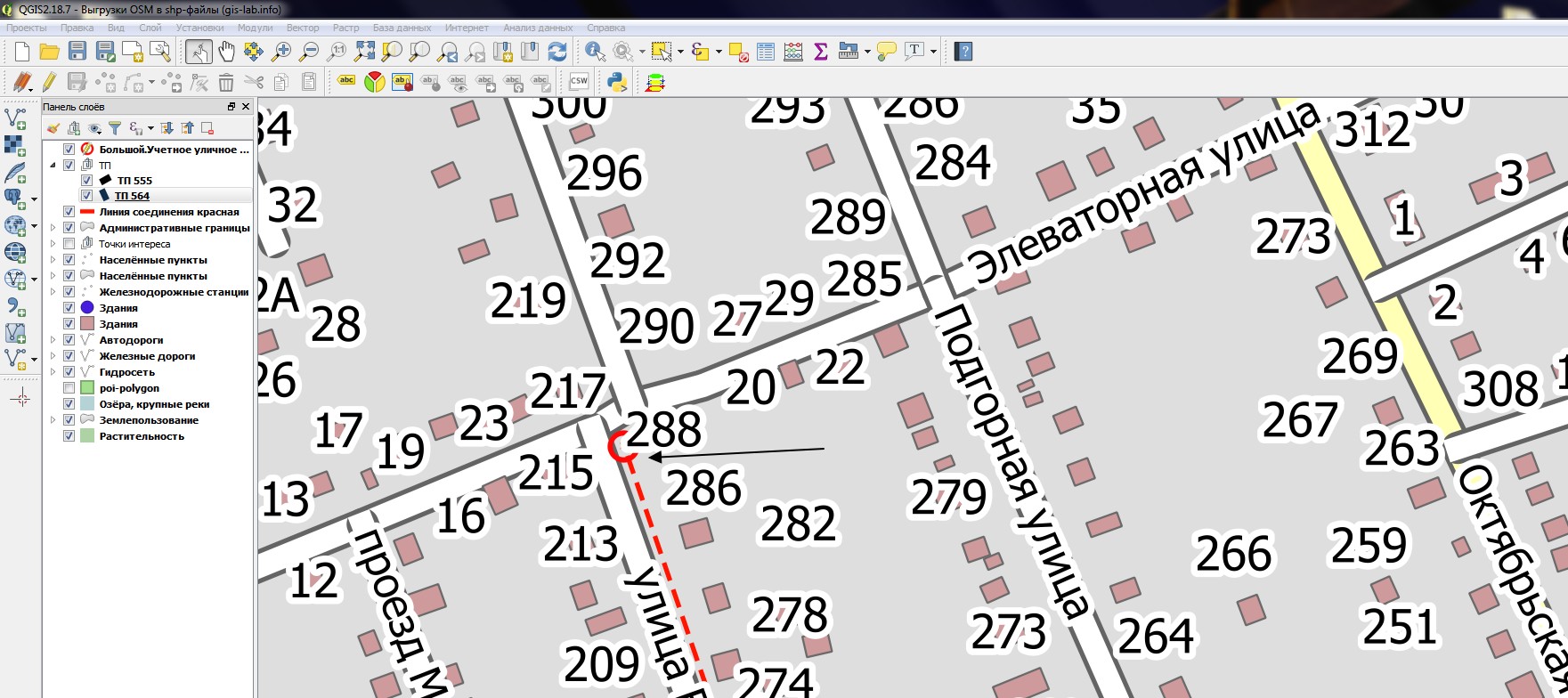The width and height of the screenshot is (1568, 698).
Task: Click the Add Vector Layer icon
Action: tap(16, 118)
